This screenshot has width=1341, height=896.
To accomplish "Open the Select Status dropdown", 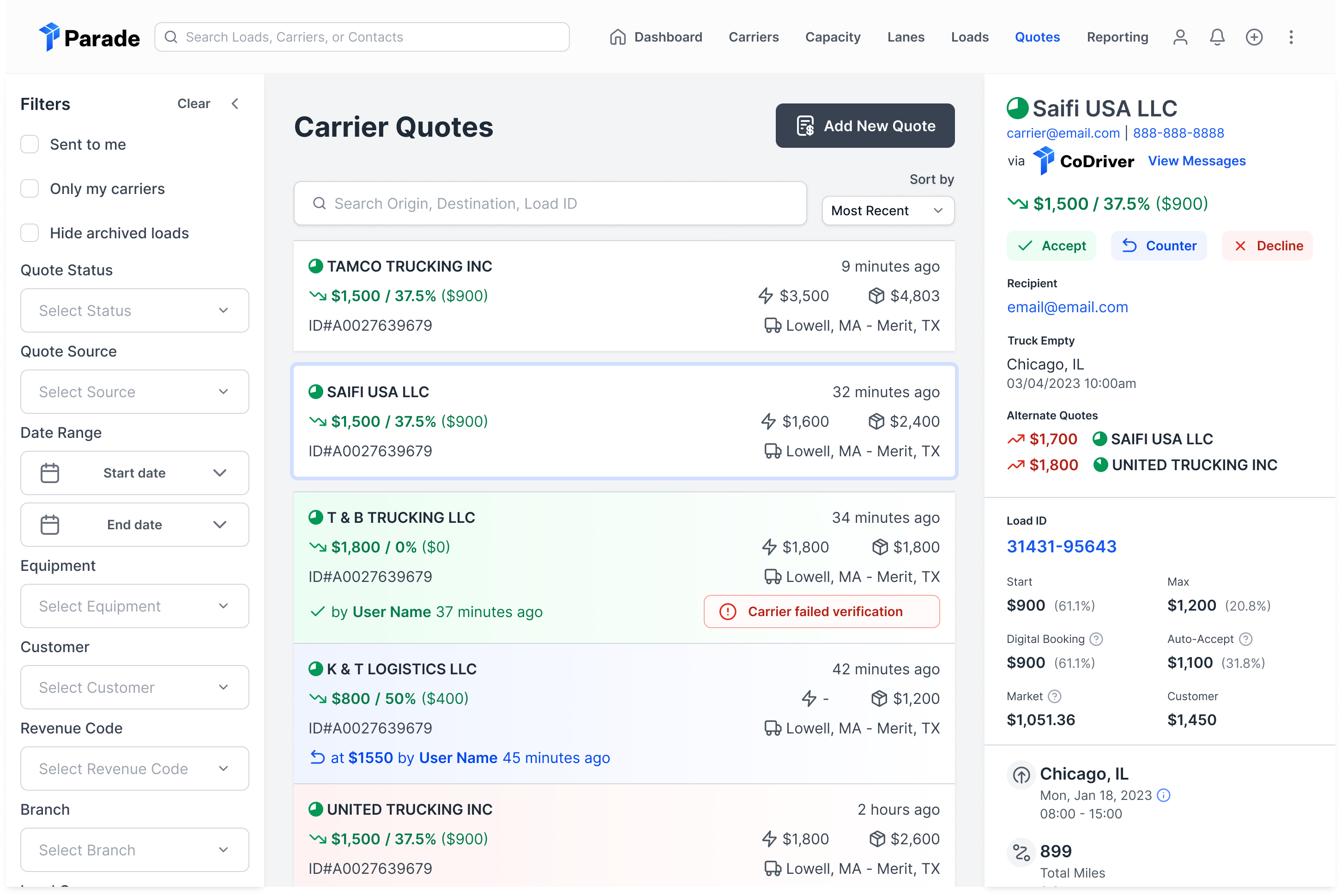I will click(135, 310).
